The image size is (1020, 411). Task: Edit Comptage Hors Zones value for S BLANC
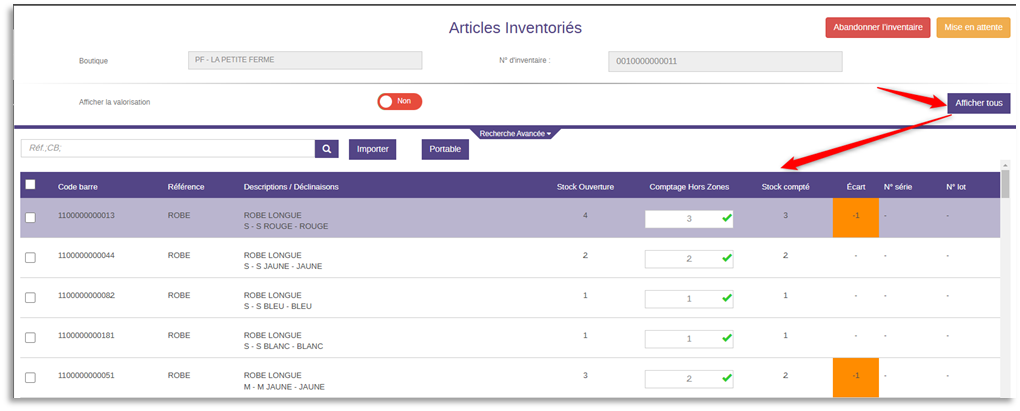tap(689, 339)
